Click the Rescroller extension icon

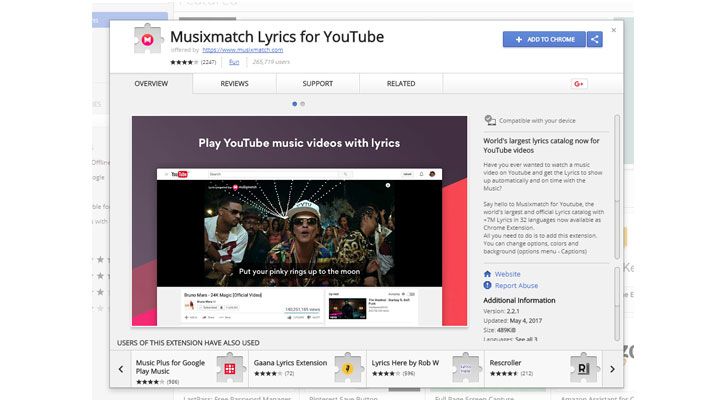[x=584, y=368]
